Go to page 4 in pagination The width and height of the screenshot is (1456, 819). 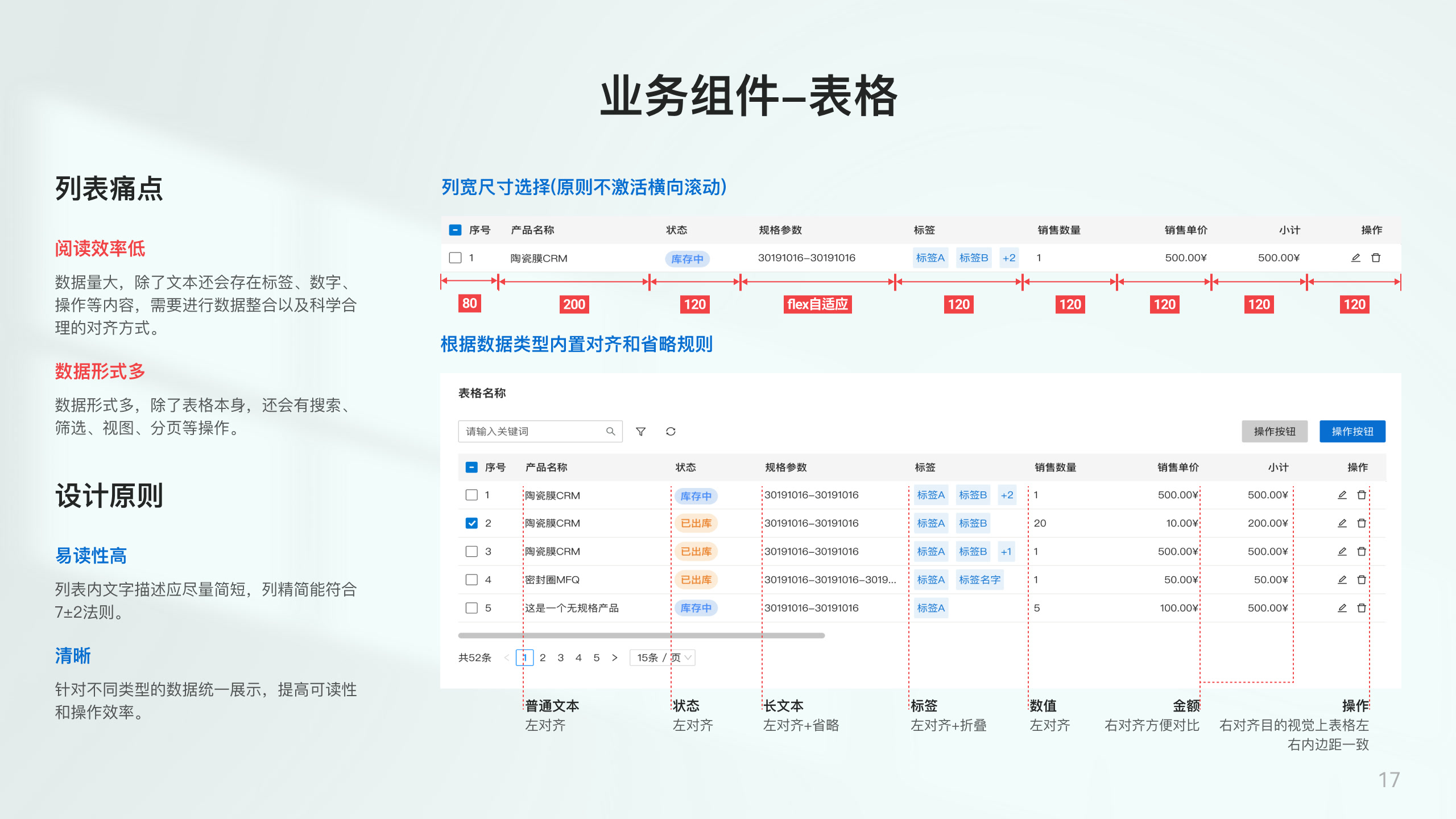578,657
